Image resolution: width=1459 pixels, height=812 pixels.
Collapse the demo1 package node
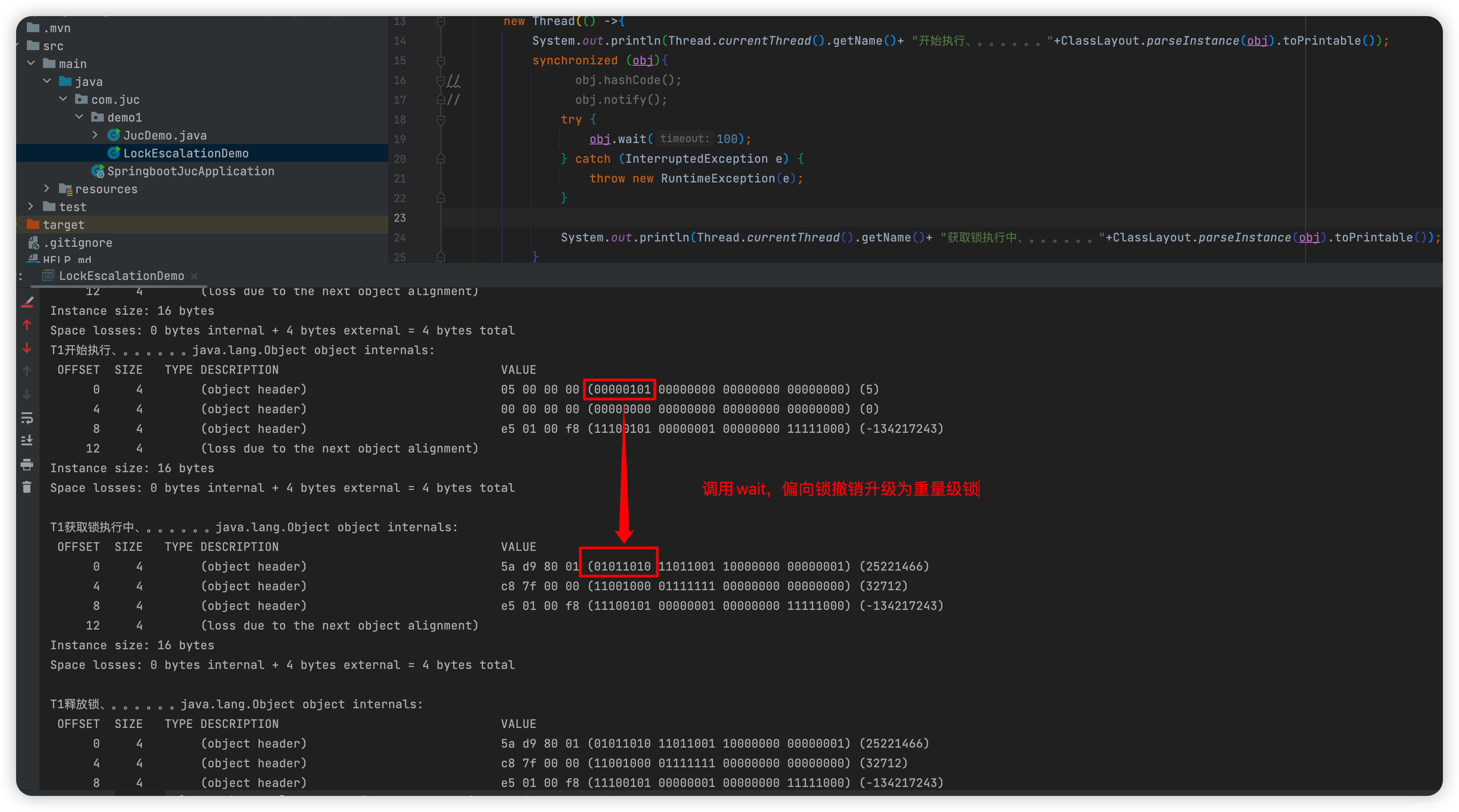pyautogui.click(x=79, y=117)
